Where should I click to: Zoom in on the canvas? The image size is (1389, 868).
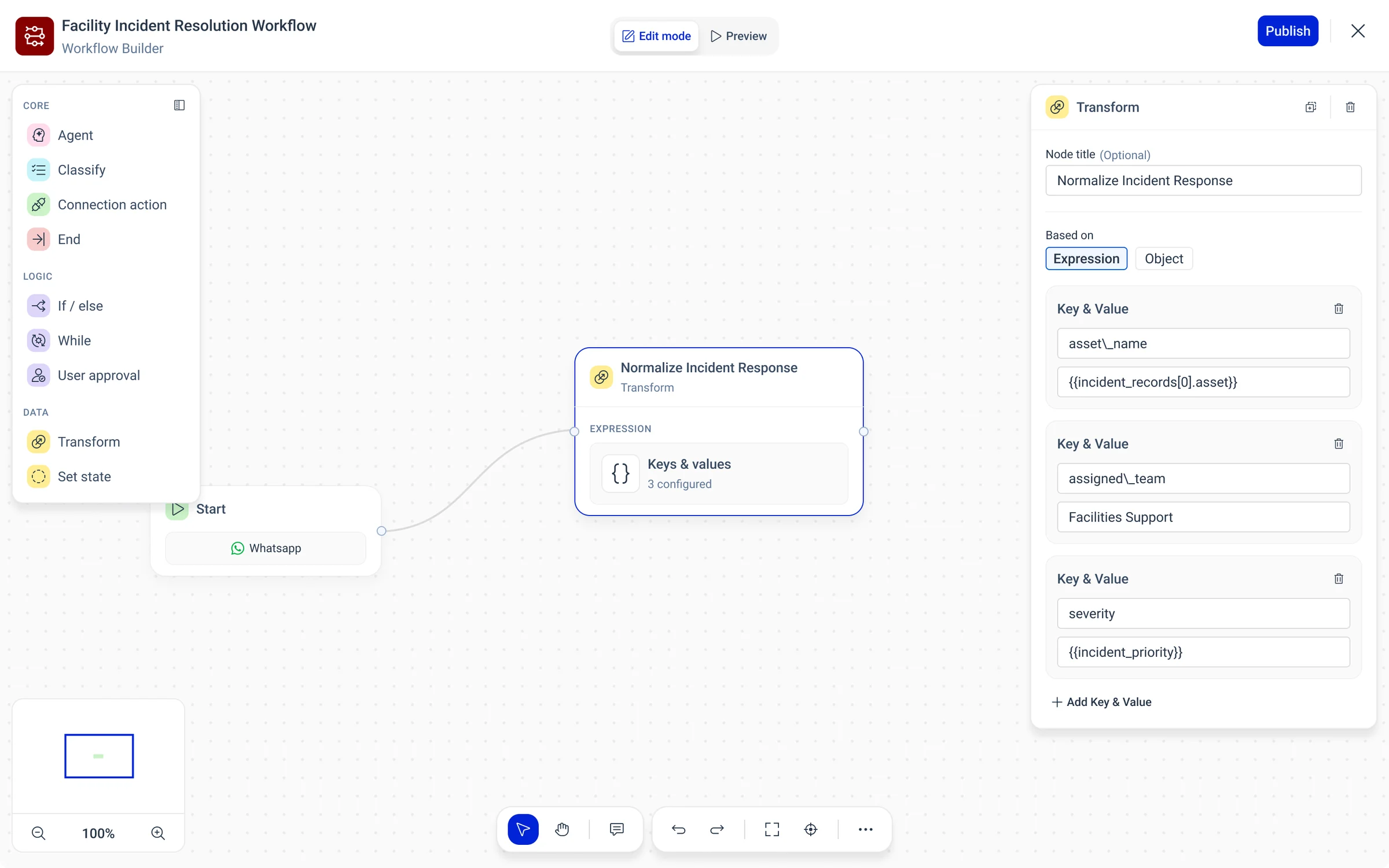click(158, 833)
